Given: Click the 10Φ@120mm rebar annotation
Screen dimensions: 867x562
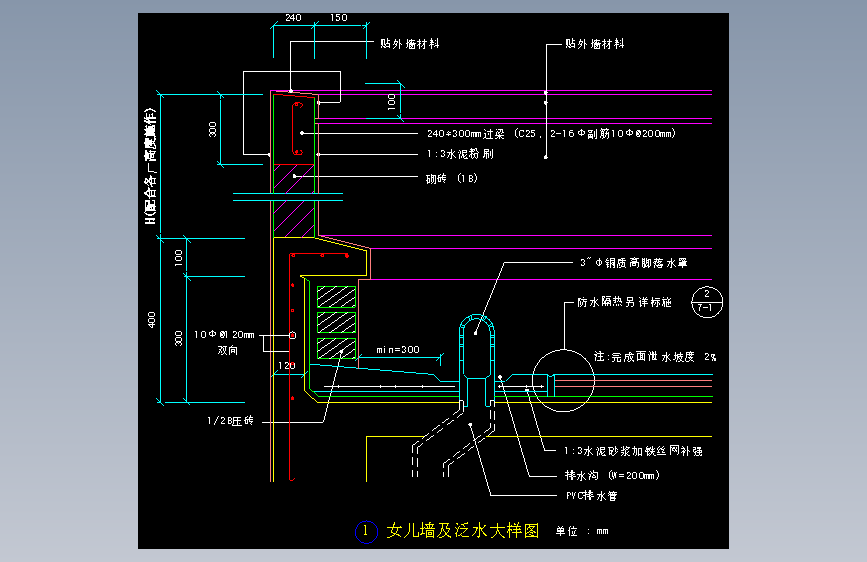Looking at the screenshot, I should (x=224, y=335).
